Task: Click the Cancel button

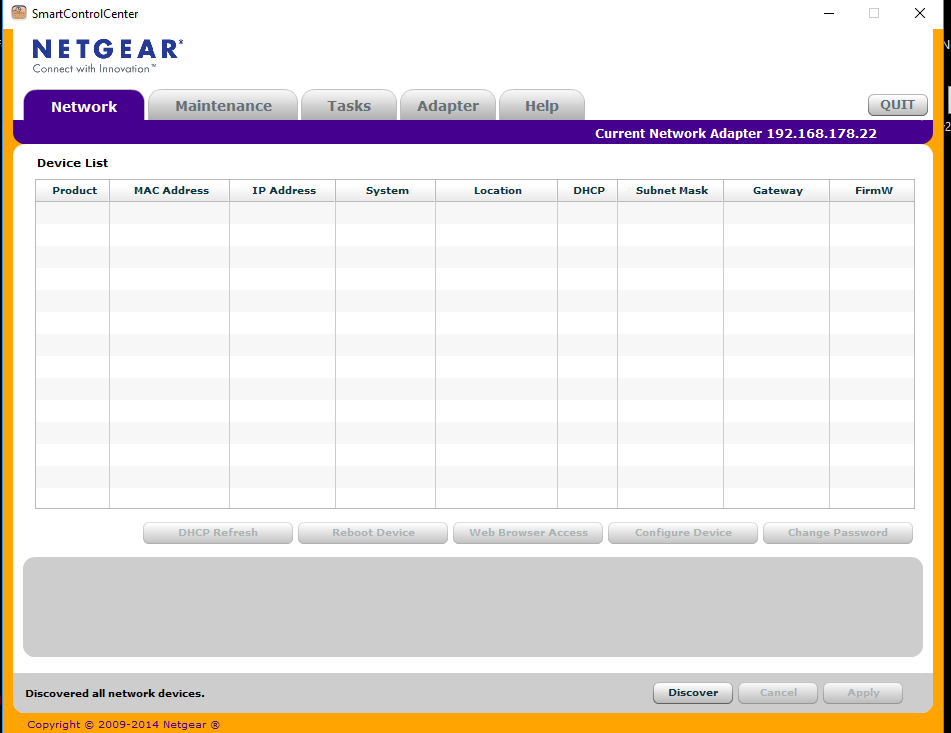Action: tap(778, 693)
